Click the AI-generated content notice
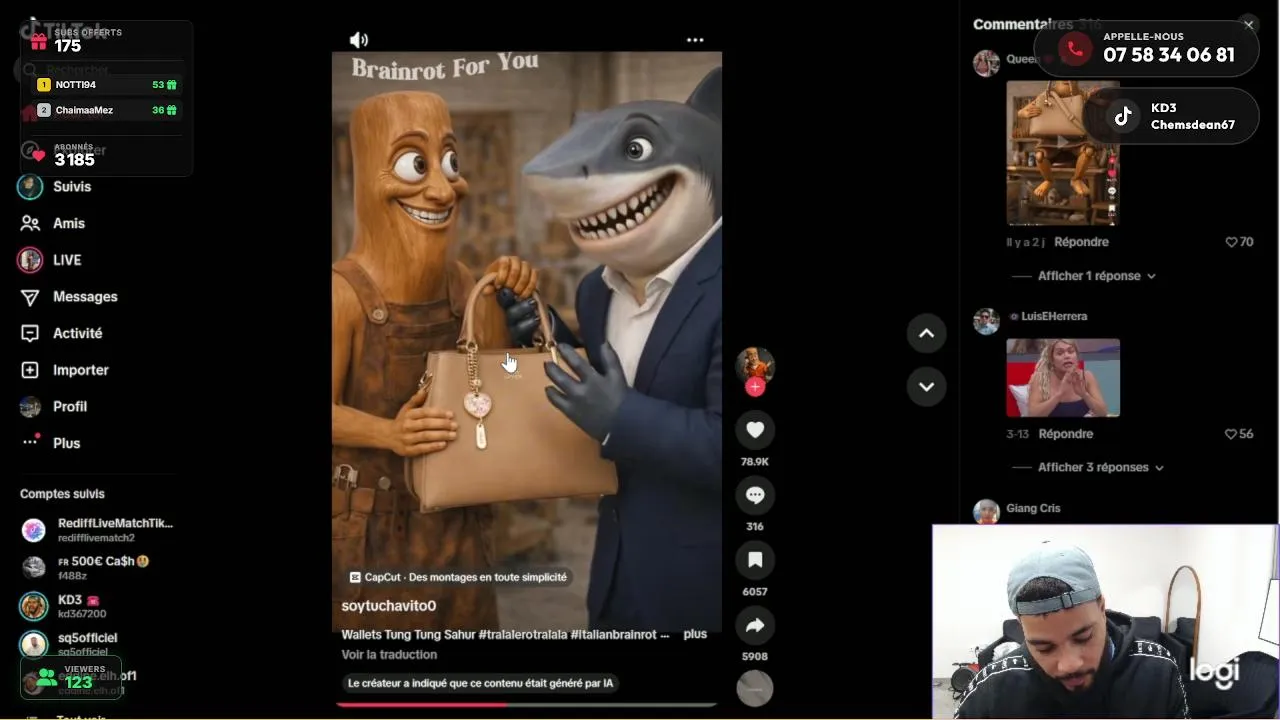 point(480,683)
